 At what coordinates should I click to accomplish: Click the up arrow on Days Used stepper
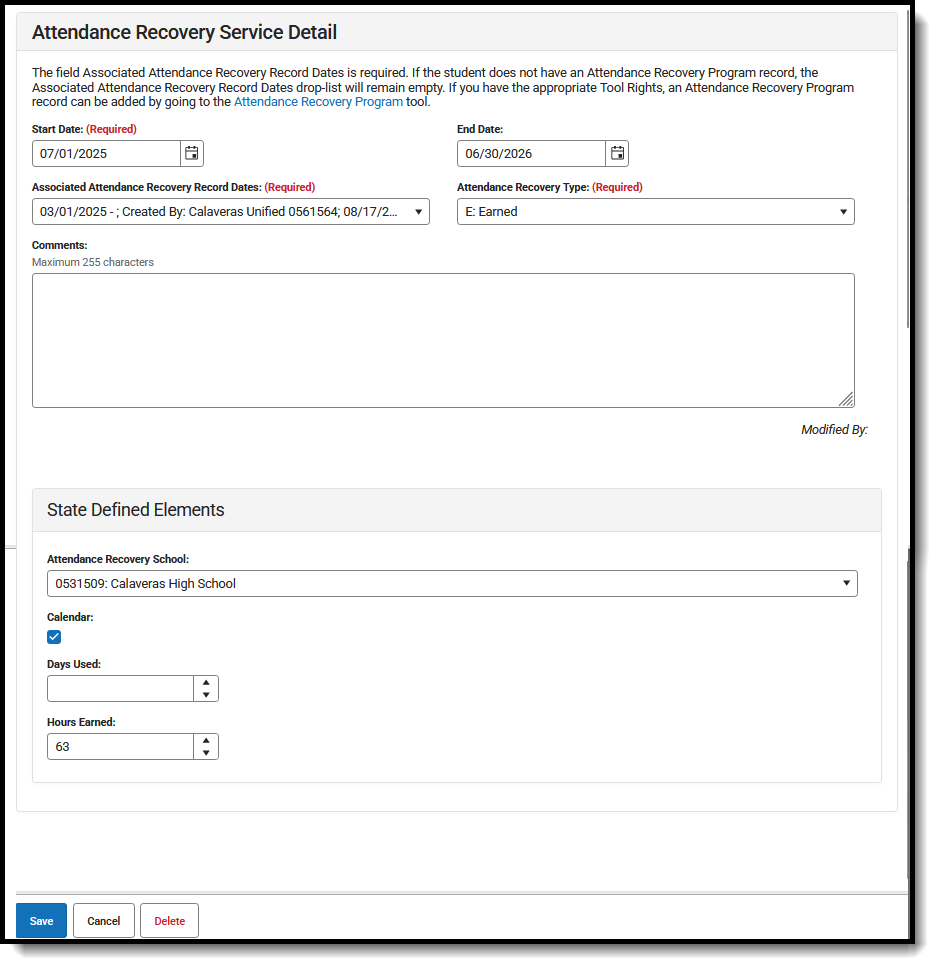206,683
